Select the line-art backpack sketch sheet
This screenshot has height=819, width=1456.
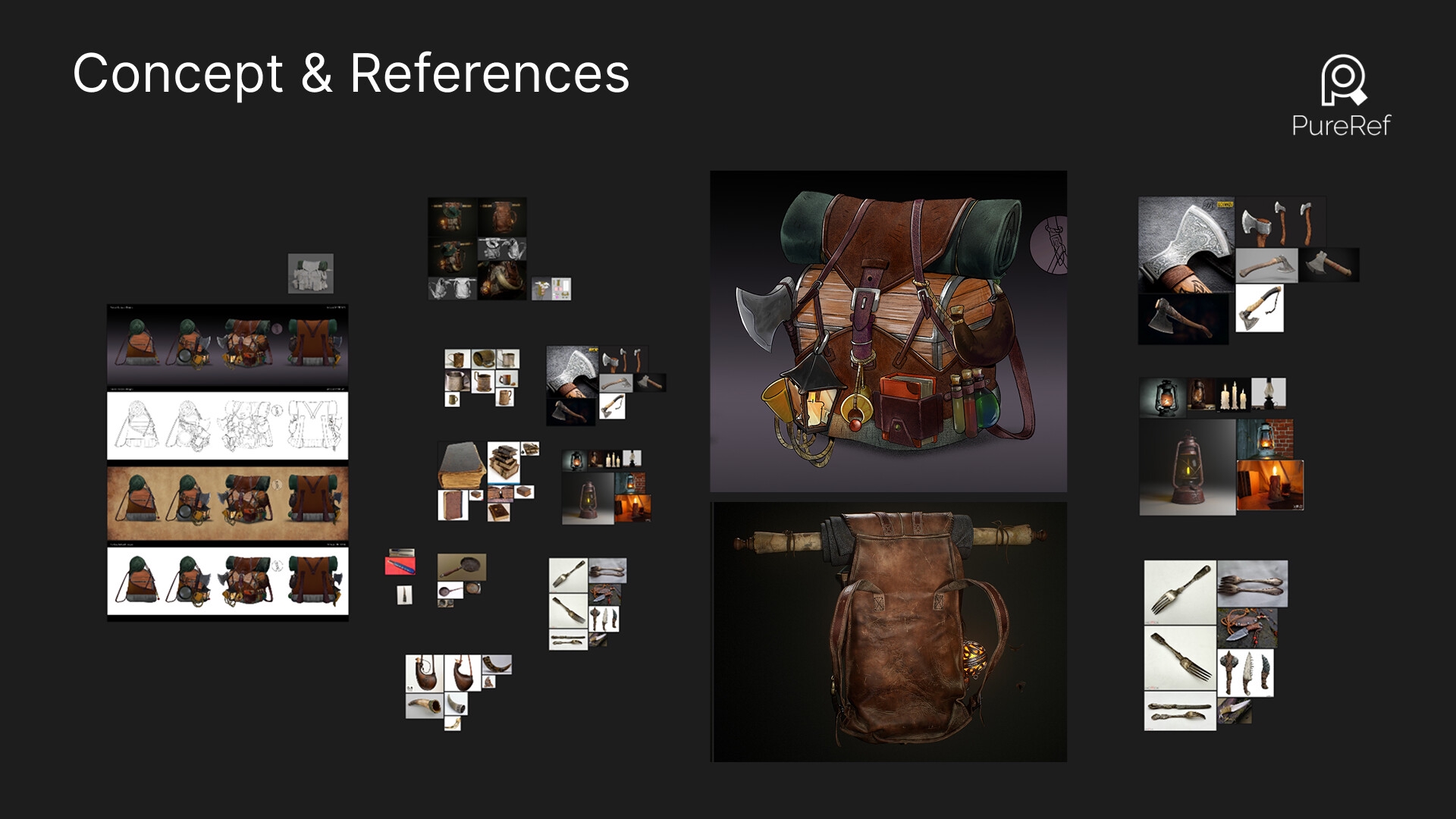pos(227,425)
